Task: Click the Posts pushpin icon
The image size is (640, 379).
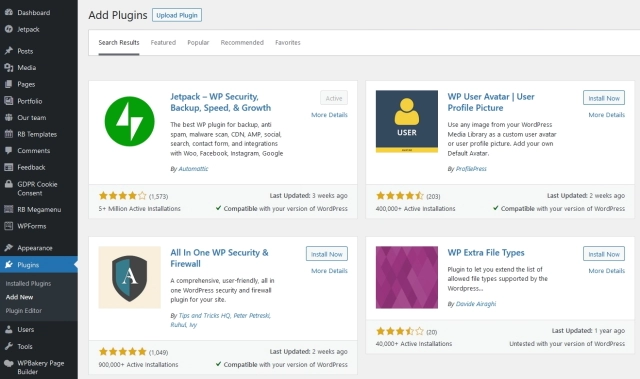Action: pos(9,51)
